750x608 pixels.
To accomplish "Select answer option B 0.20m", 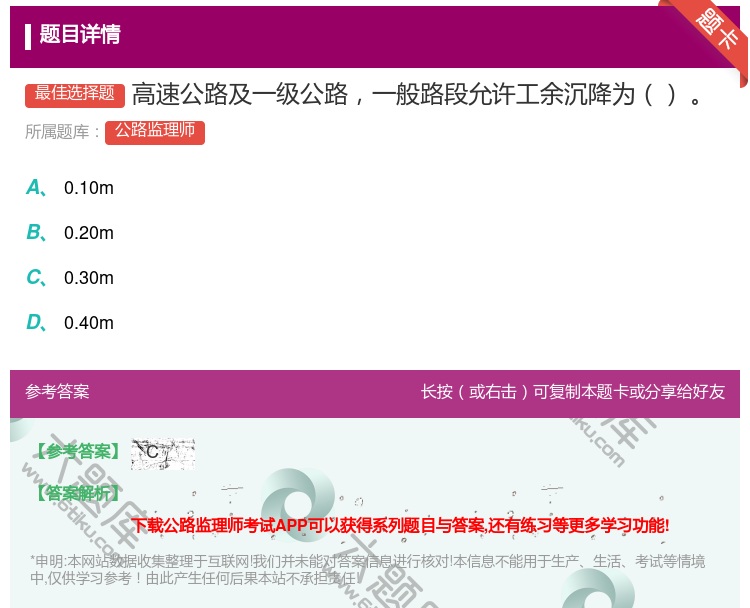I will tap(70, 232).
